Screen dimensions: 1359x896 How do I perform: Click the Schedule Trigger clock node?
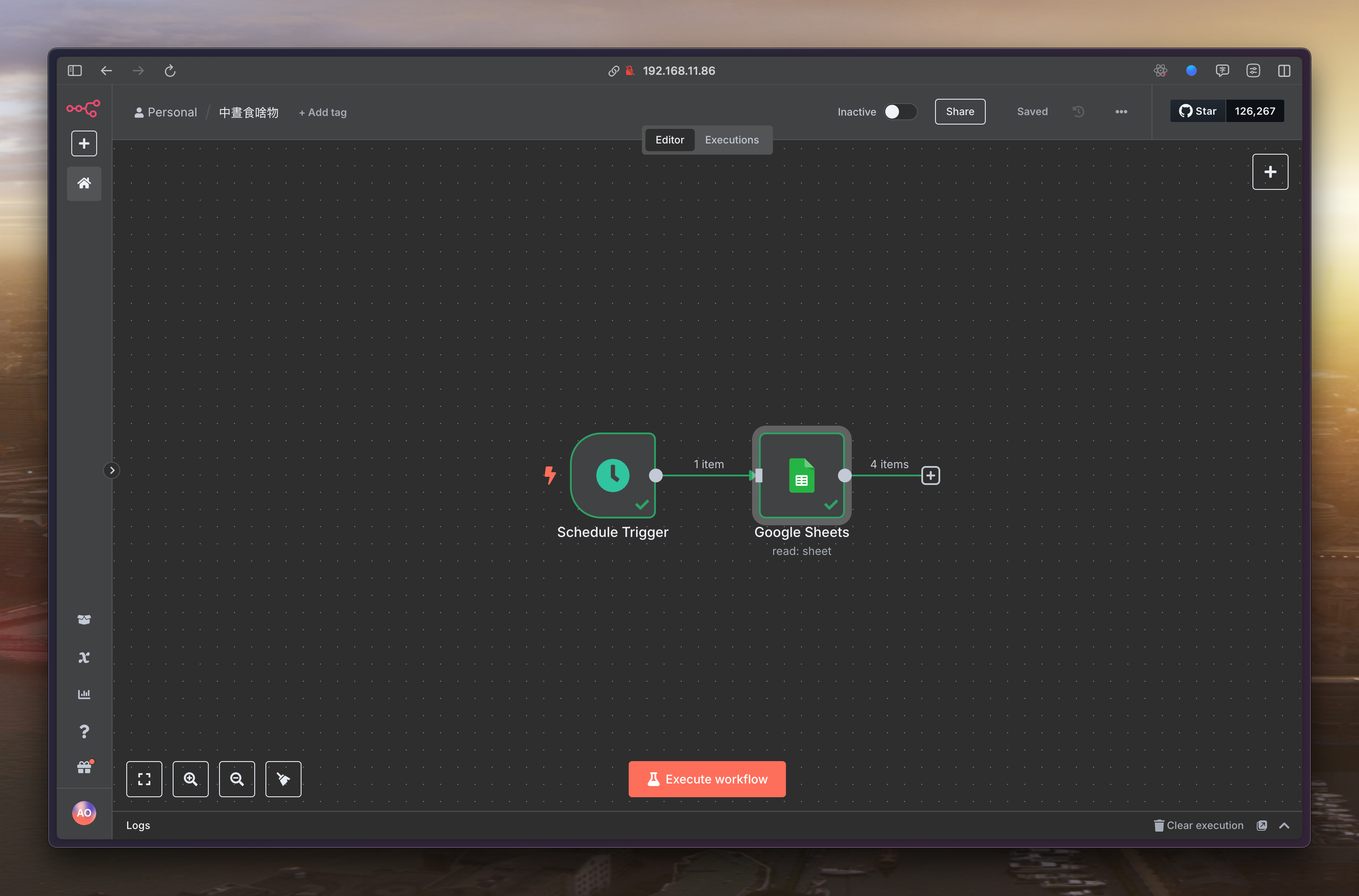(612, 475)
